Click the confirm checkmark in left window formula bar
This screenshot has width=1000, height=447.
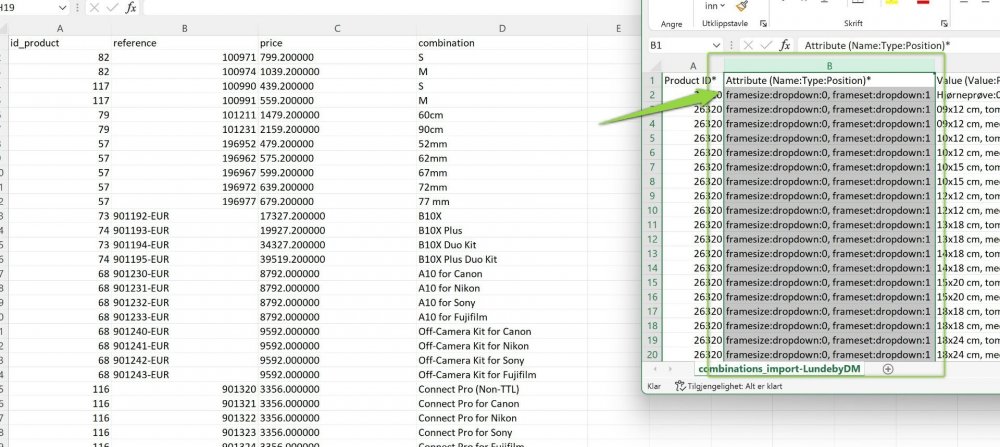click(x=112, y=8)
